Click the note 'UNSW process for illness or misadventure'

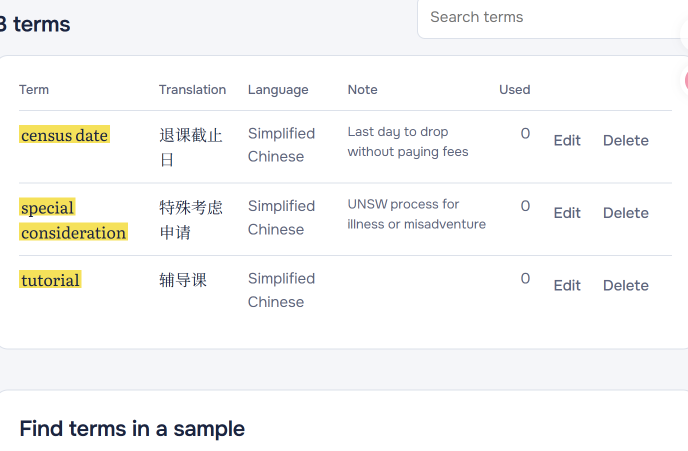coord(416,214)
